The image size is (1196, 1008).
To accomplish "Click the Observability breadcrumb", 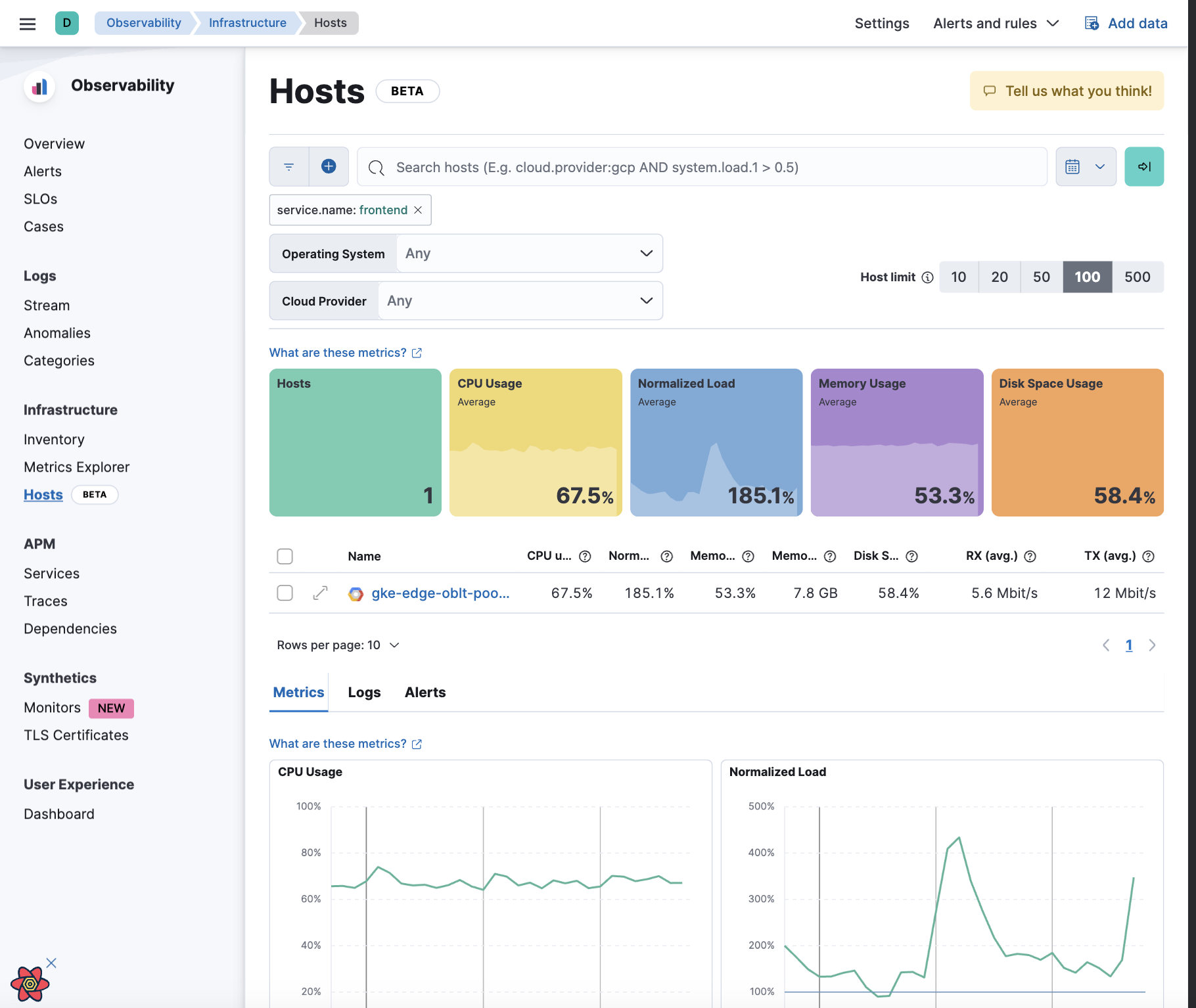I will (143, 23).
